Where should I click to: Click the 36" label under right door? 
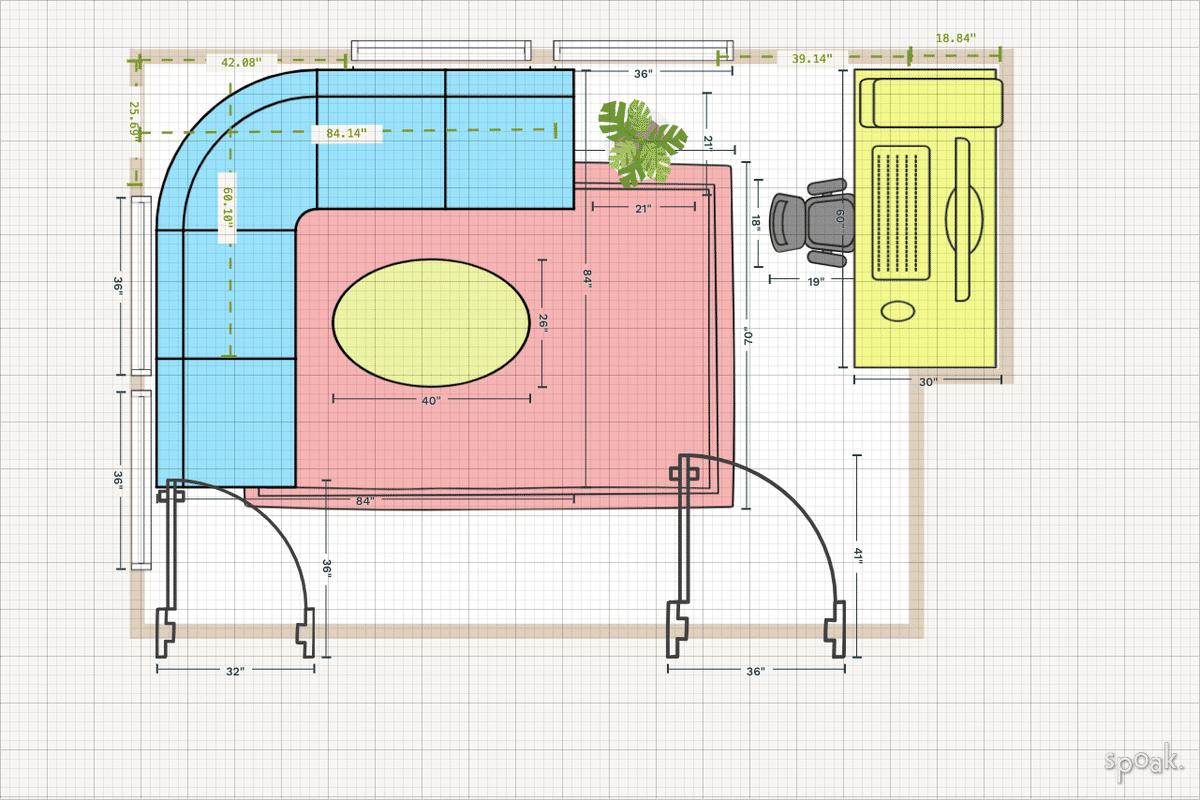coord(755,672)
